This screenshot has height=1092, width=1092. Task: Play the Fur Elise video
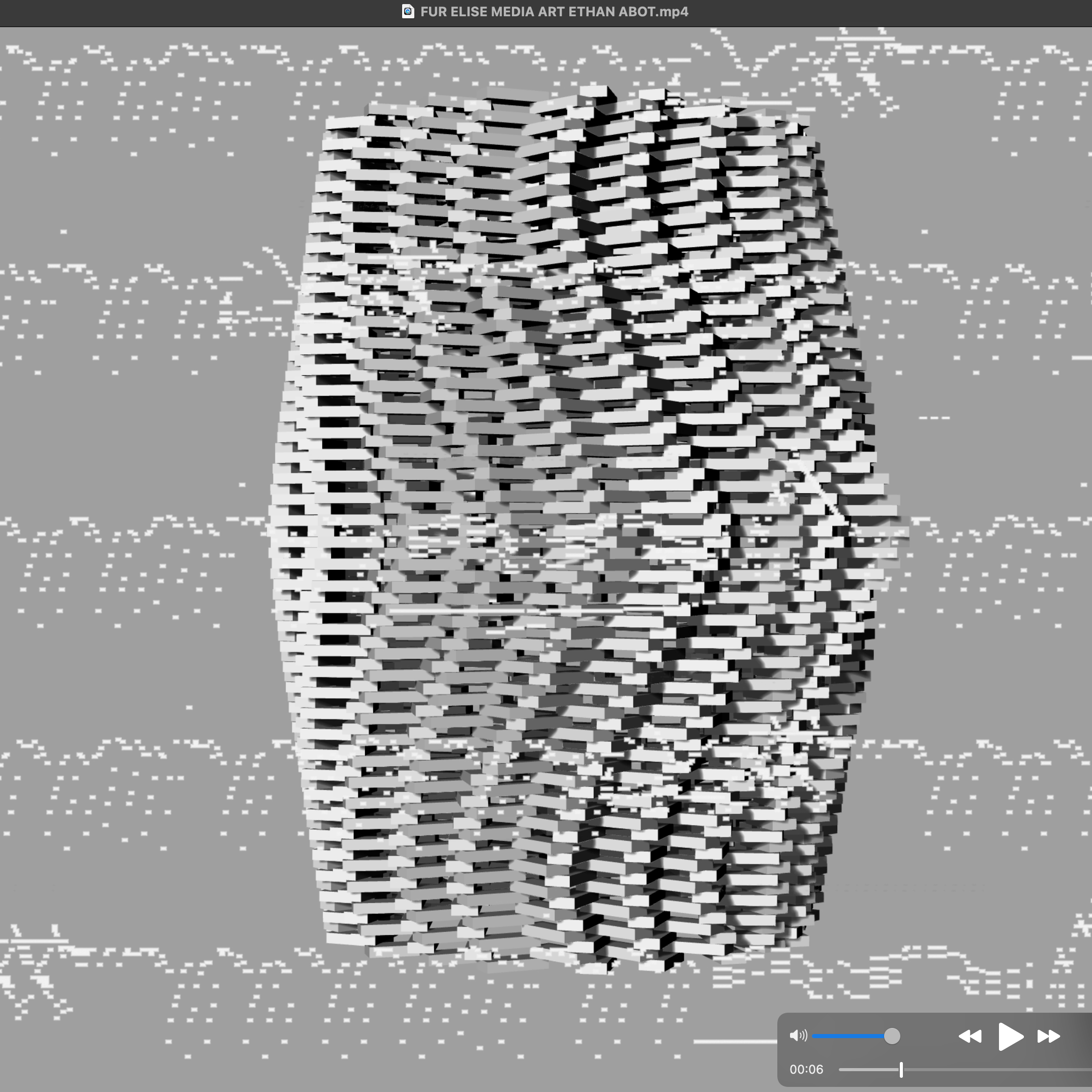tap(1011, 1036)
